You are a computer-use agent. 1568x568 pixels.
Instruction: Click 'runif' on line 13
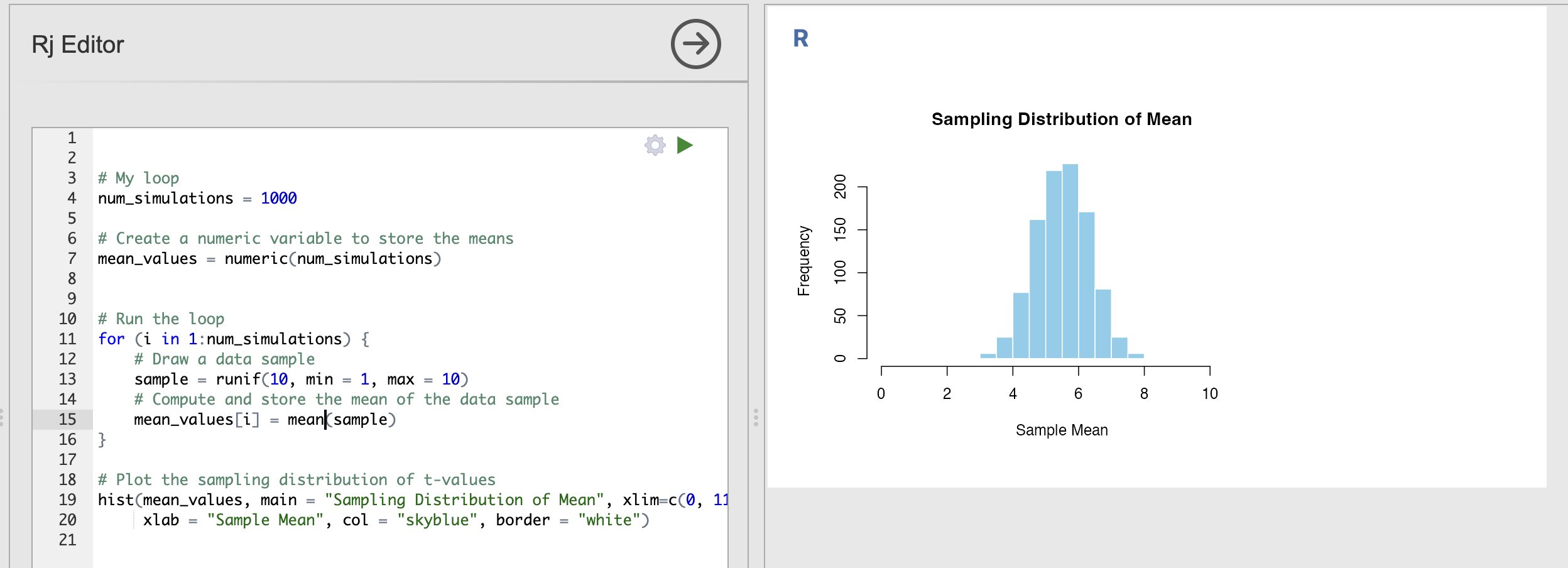(x=238, y=379)
